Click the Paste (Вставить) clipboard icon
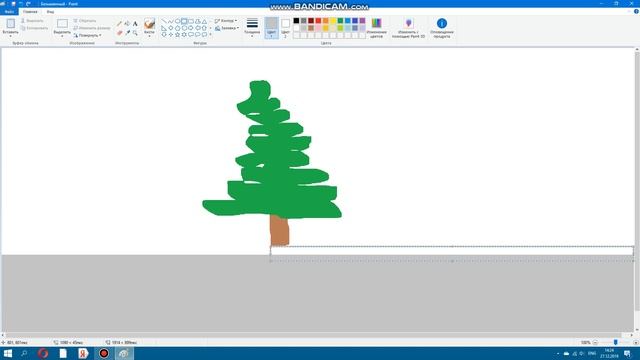Viewport: 640px width, 360px height. 10,23
